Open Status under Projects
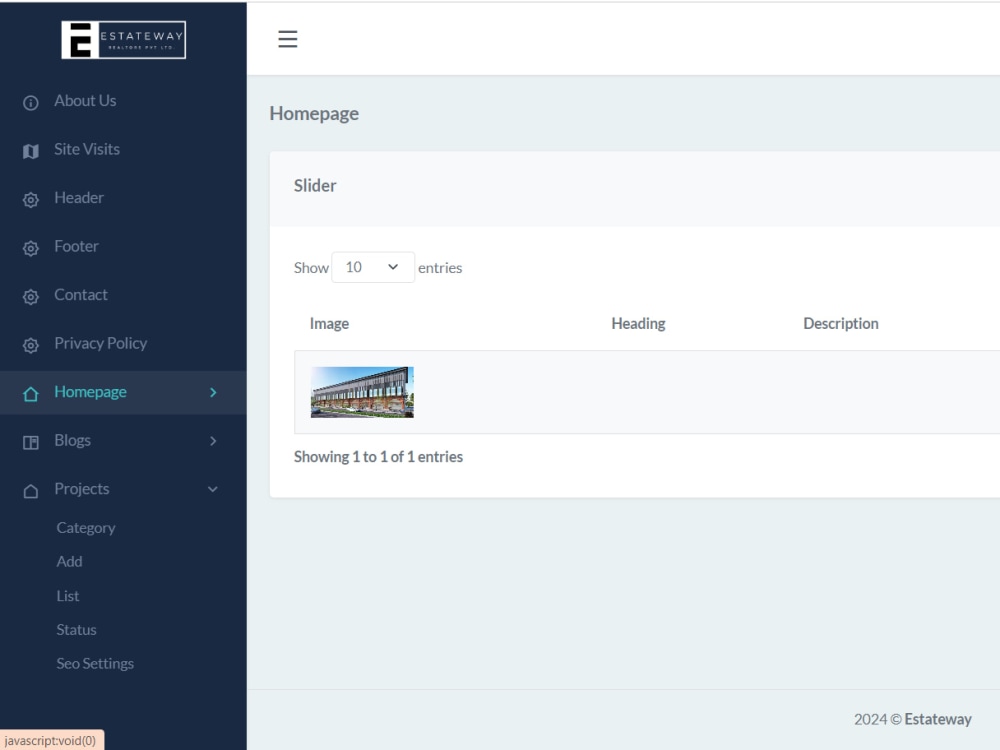1000x750 pixels. point(76,629)
